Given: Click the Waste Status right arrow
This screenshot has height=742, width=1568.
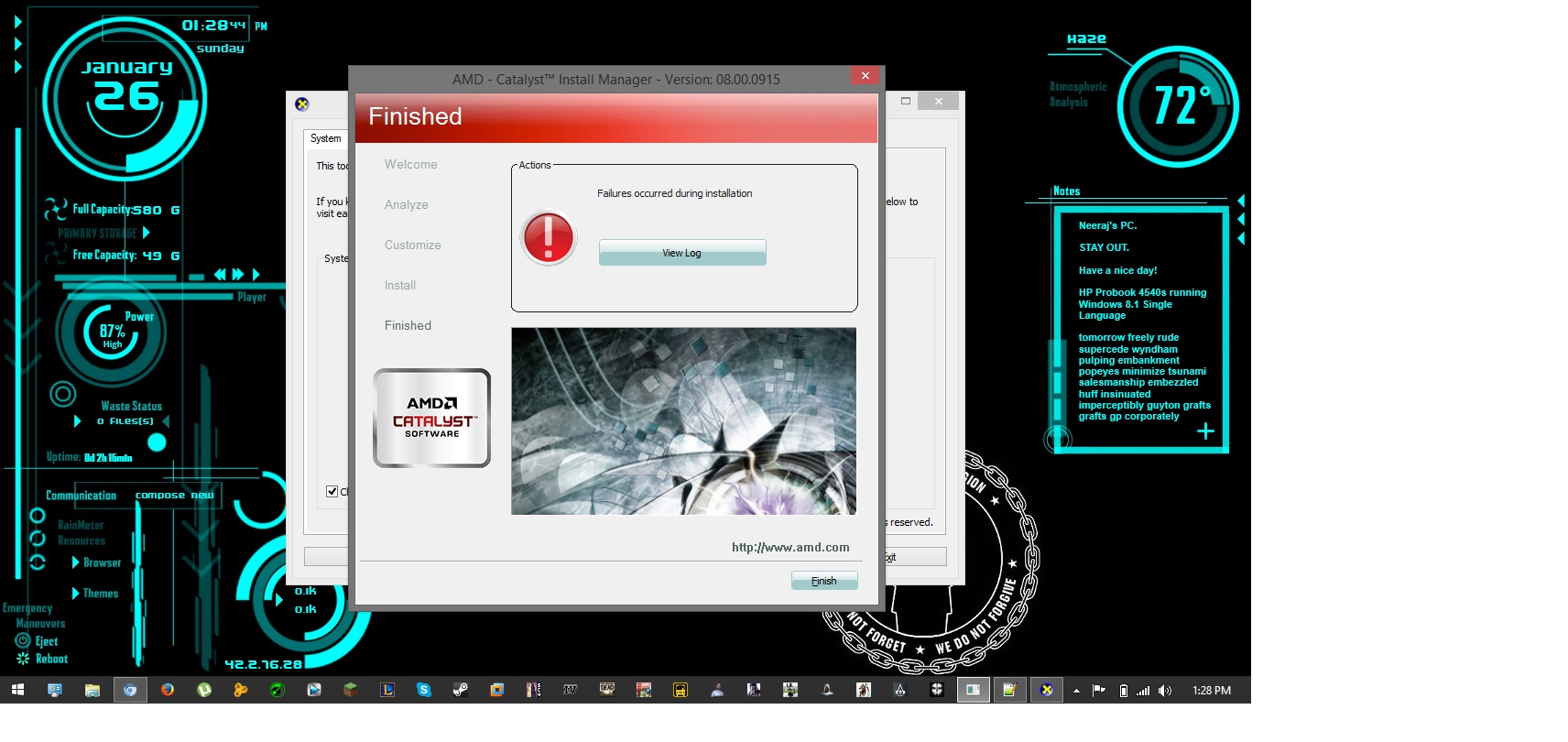Looking at the screenshot, I should (166, 421).
